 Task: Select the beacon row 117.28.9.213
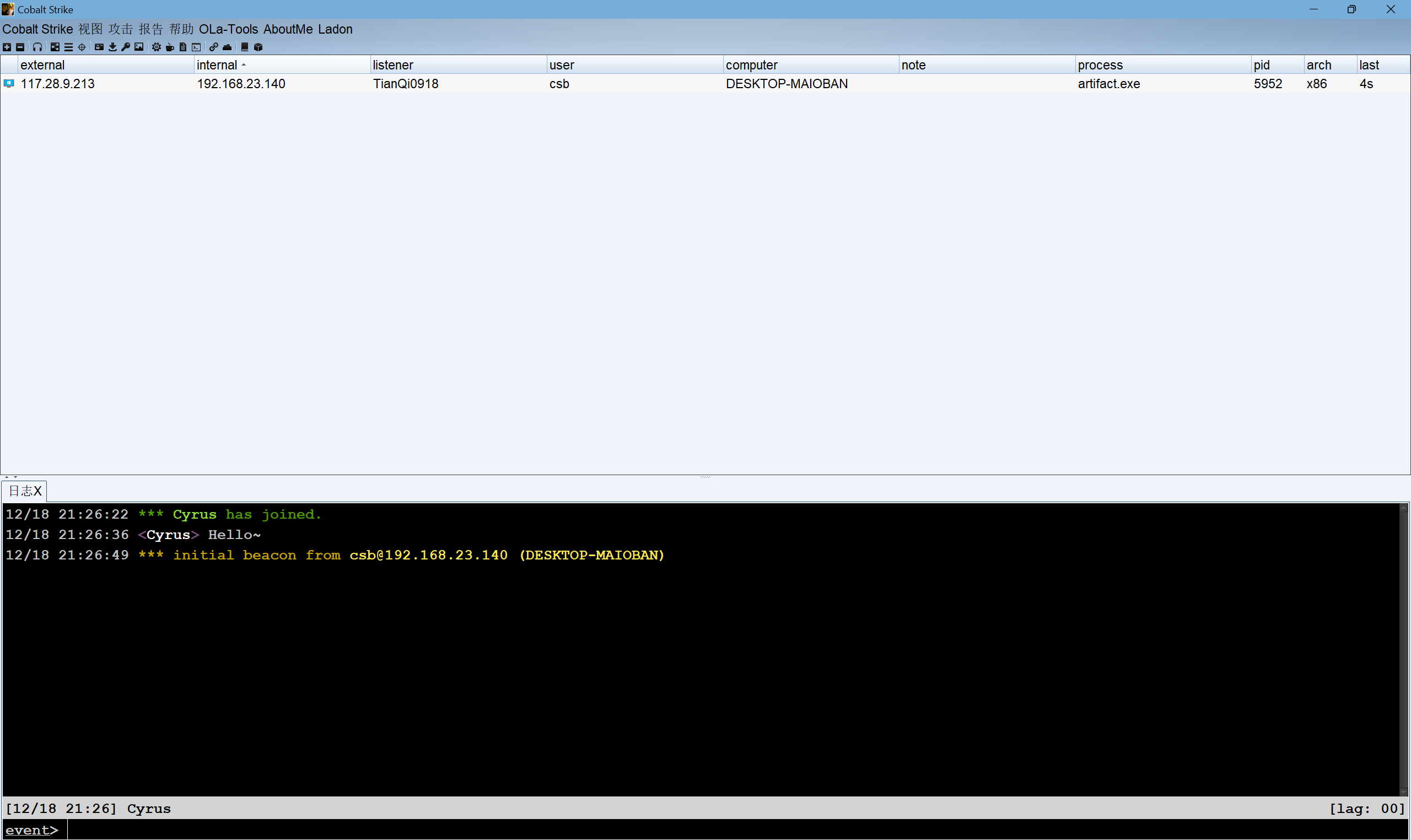click(x=705, y=84)
